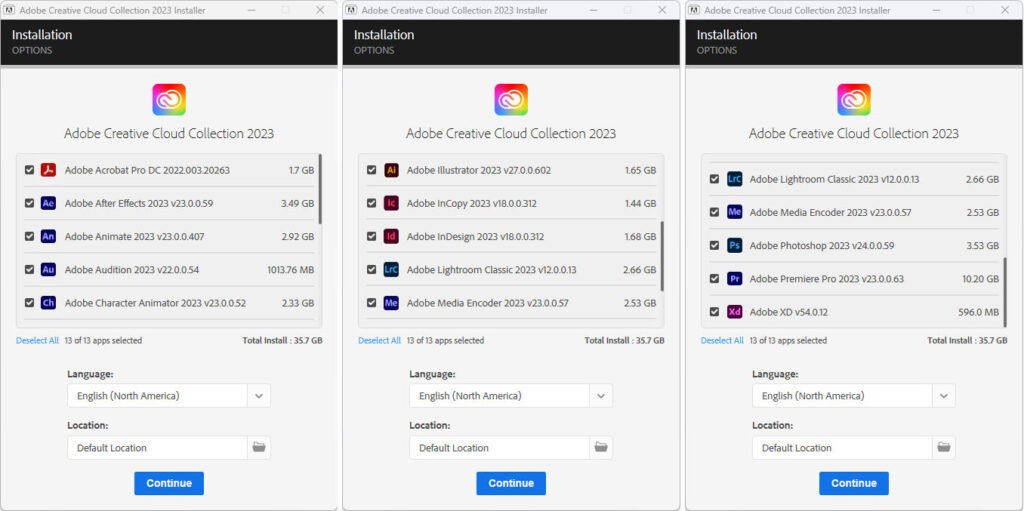The height and width of the screenshot is (511, 1024).
Task: Uncheck Adobe Photoshop 2023 checkbox
Action: pyautogui.click(x=714, y=246)
